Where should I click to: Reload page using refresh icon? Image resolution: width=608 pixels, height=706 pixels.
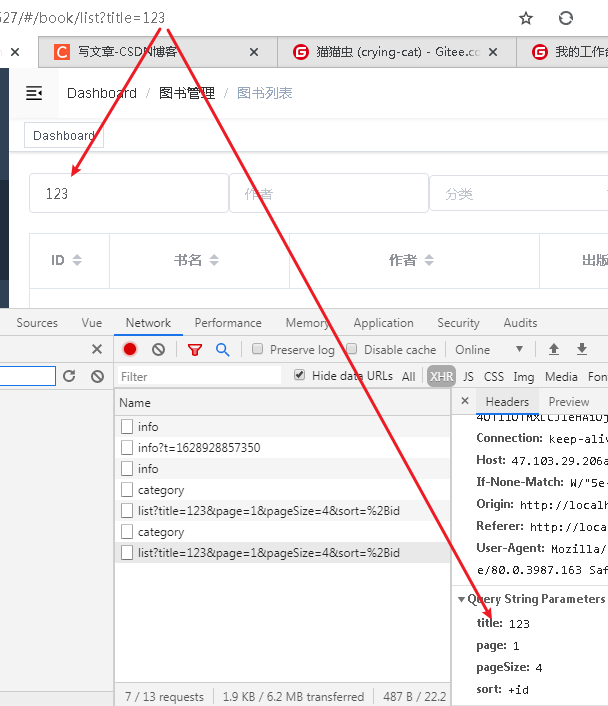[566, 18]
